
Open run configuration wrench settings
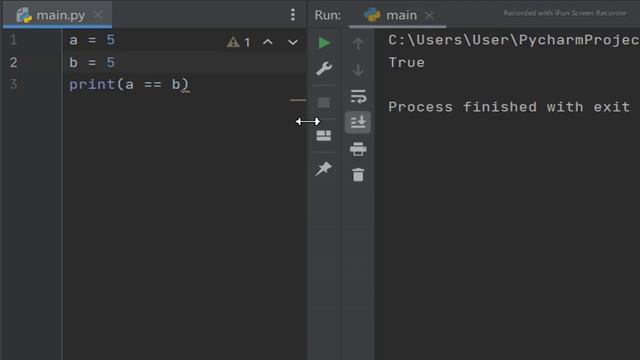coord(324,69)
